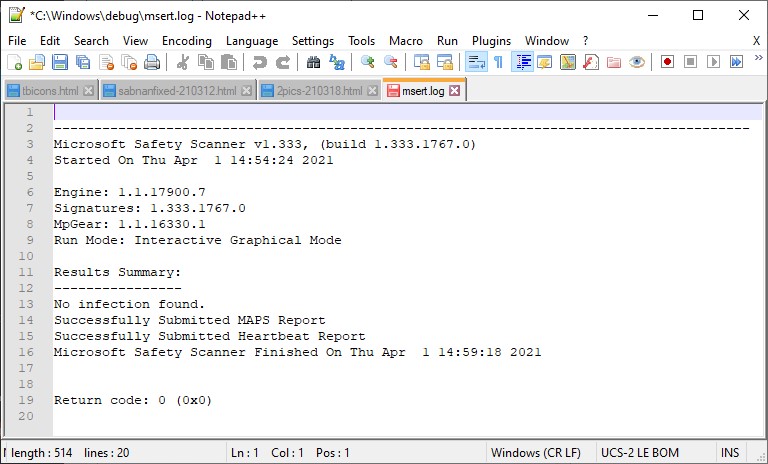The image size is (768, 464).
Task: Open the Window menu
Action: click(x=547, y=41)
